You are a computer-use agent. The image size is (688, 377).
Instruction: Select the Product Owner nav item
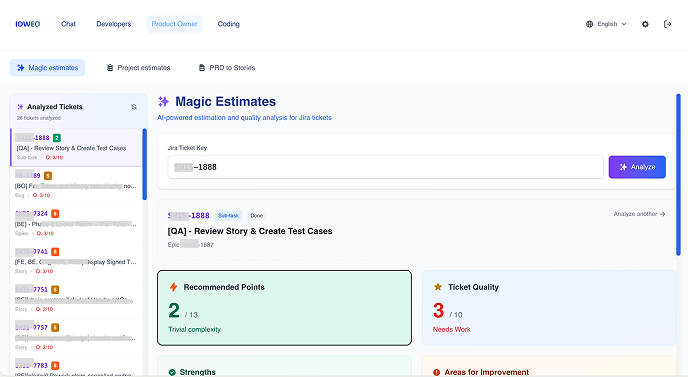[174, 24]
